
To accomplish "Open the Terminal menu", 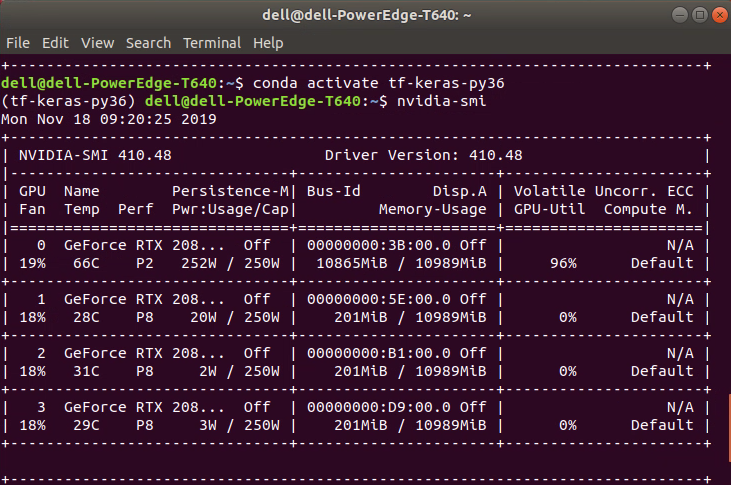I will [x=212, y=43].
